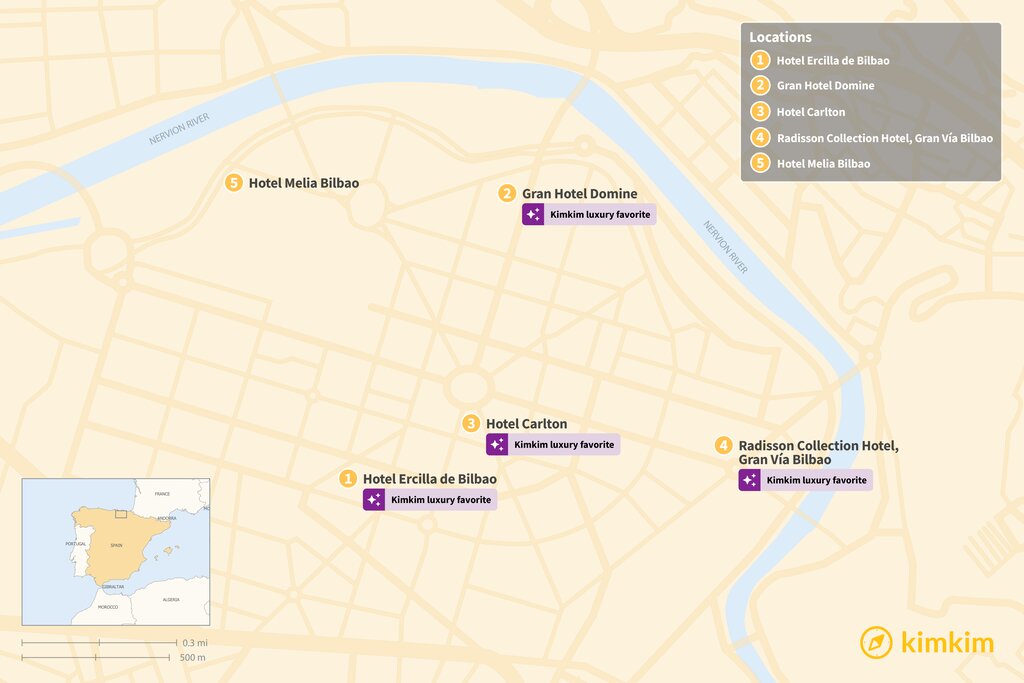Click the sparkle icon under Hotel Ercilla de Bilbao

[x=374, y=499]
